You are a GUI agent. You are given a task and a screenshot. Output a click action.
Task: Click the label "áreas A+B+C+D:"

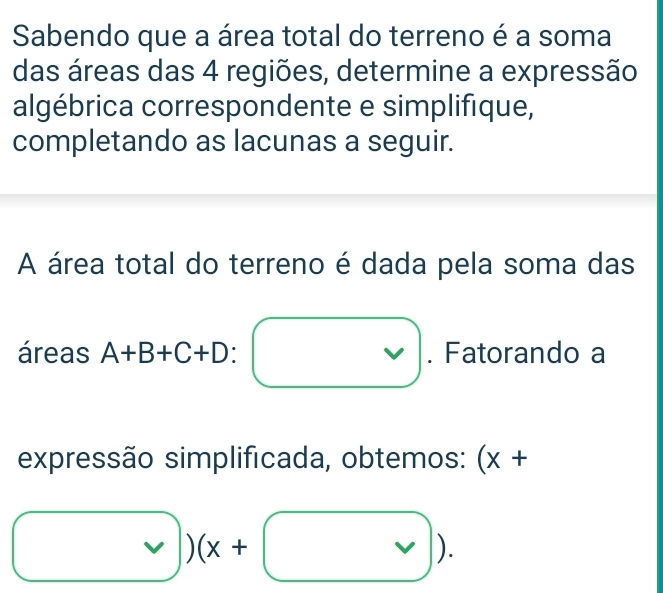tap(126, 354)
